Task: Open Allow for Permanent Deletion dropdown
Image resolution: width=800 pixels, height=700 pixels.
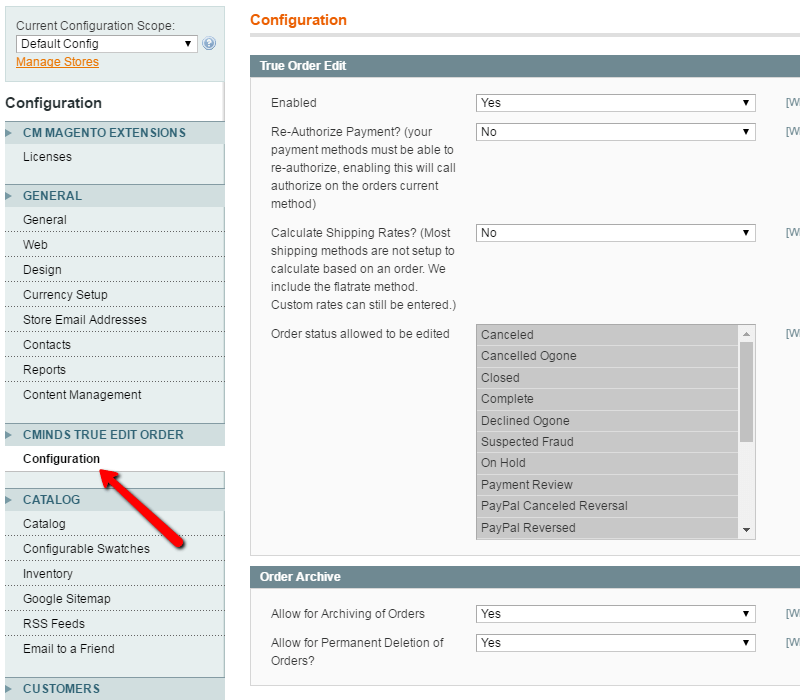Action: tap(615, 643)
